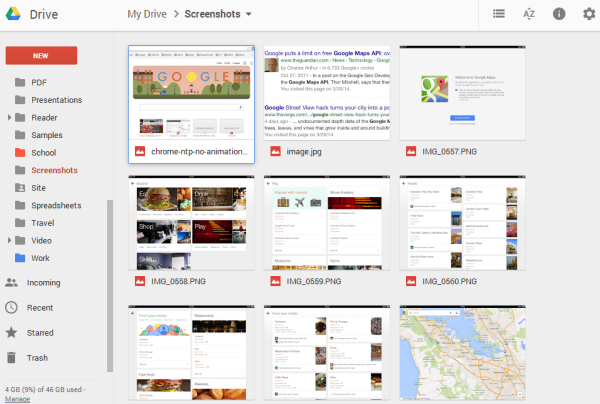Image resolution: width=600 pixels, height=404 pixels.
Task: Expand the Reader folder tree arrow
Action: coord(9,117)
